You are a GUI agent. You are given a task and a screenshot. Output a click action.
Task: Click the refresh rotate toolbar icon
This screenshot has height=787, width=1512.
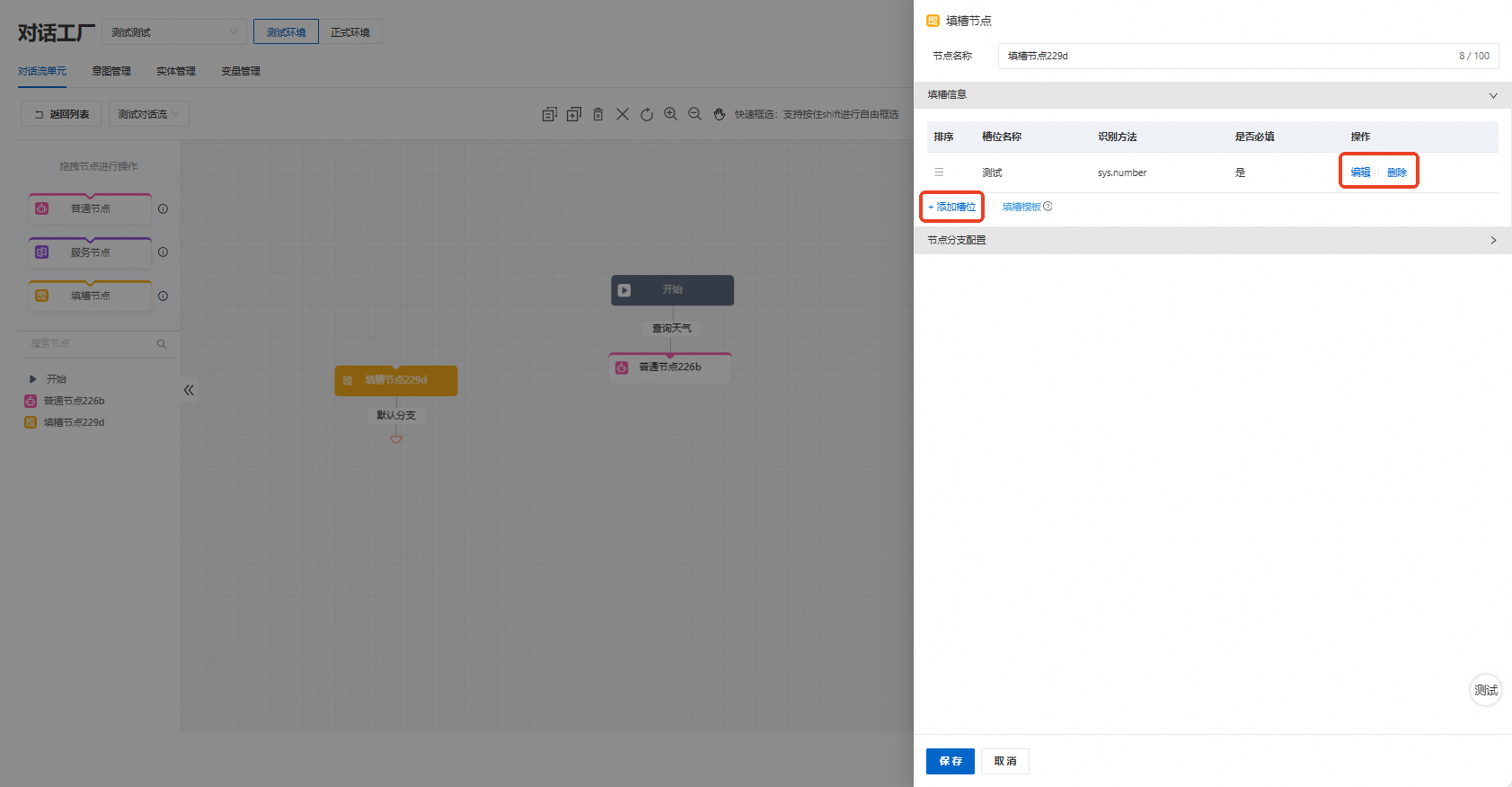click(x=647, y=114)
